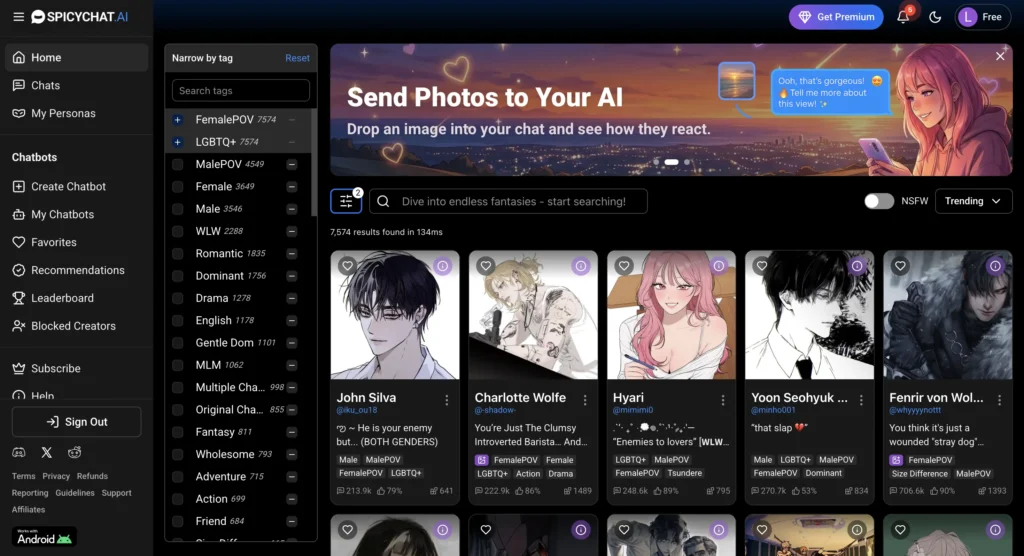Open Chats in sidebar
The width and height of the screenshot is (1024, 556).
[76, 86]
